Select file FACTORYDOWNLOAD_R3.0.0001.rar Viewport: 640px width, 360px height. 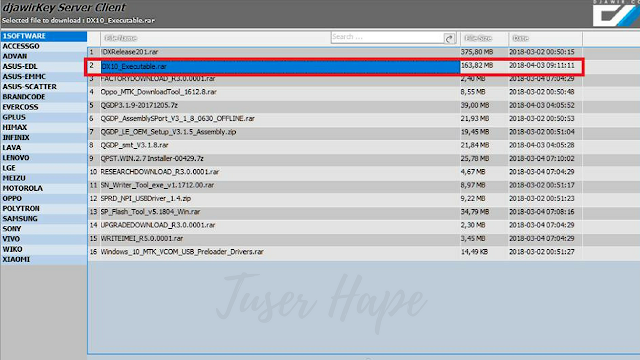pos(158,79)
